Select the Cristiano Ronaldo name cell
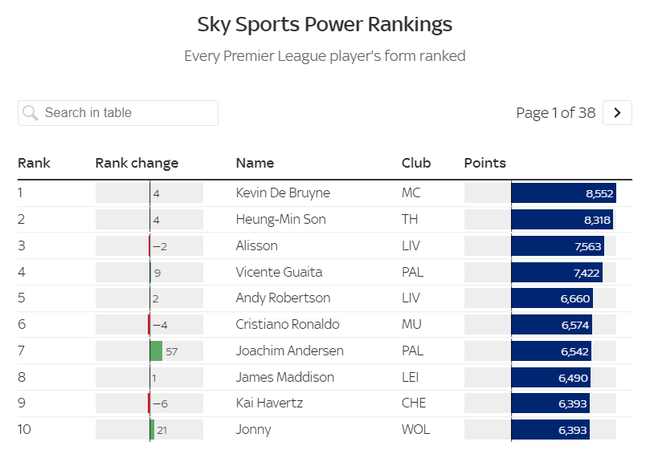The height and width of the screenshot is (462, 650). click(288, 324)
